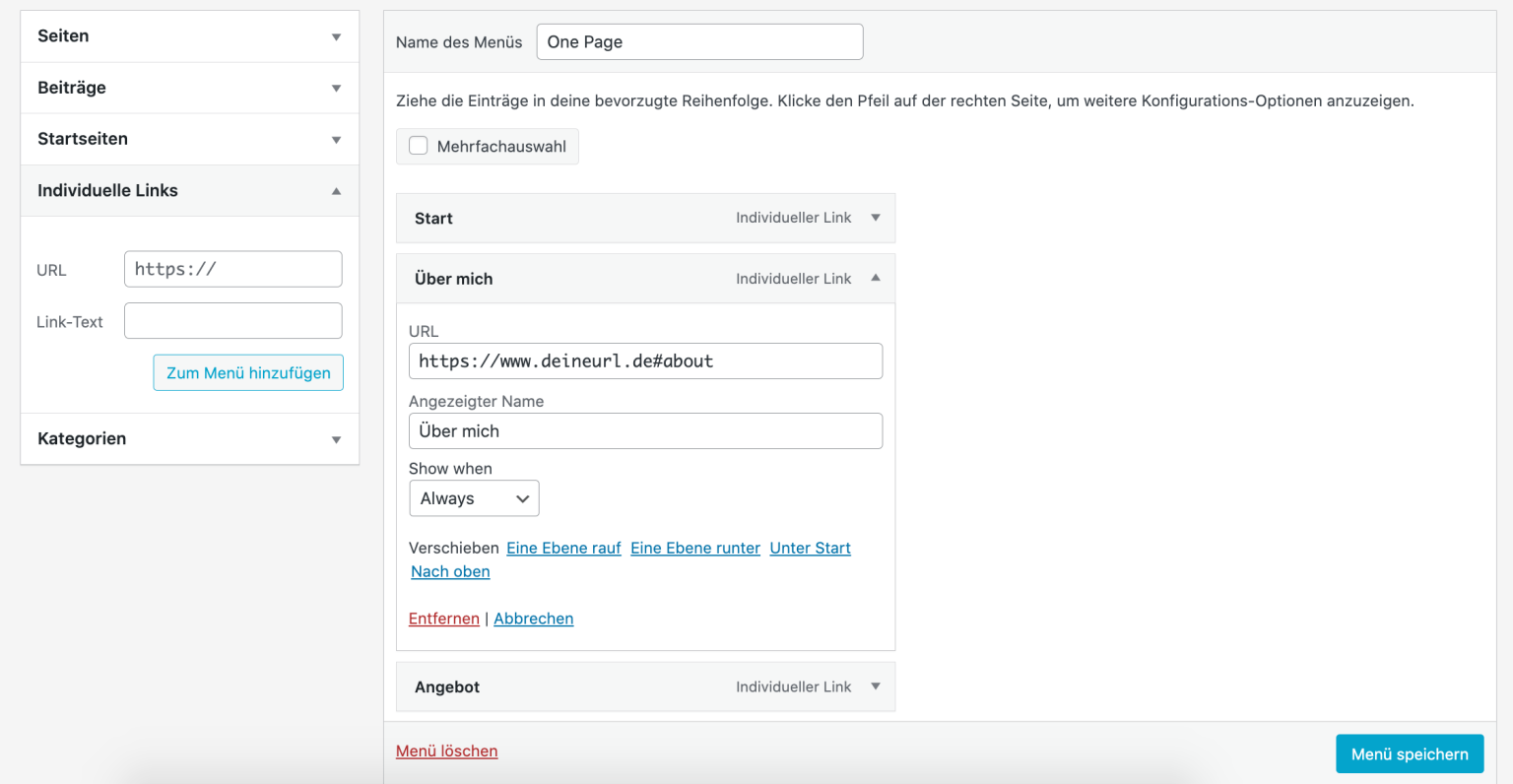The image size is (1513, 784).
Task: Click the Eine Ebene rauf link
Action: point(563,548)
